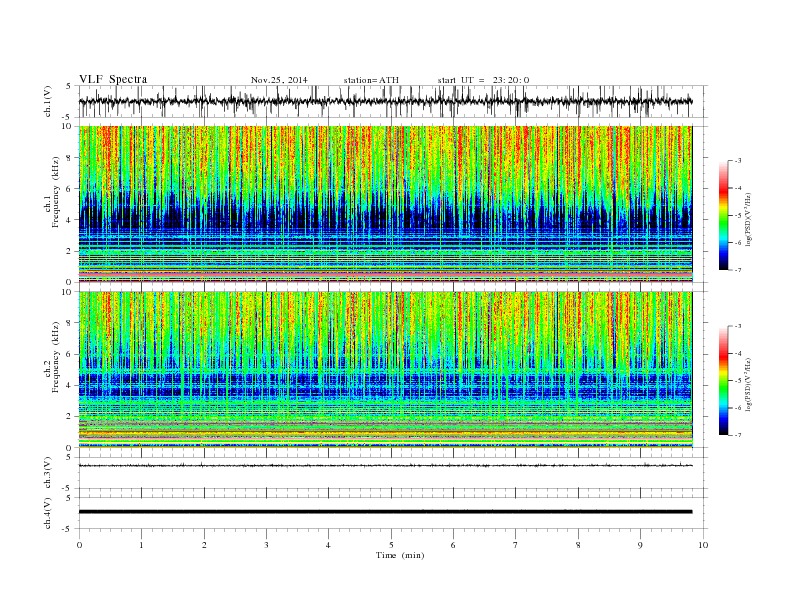Click the thick ch.4 waveform band
Viewport: 792px width, 612px height.
tap(385, 512)
